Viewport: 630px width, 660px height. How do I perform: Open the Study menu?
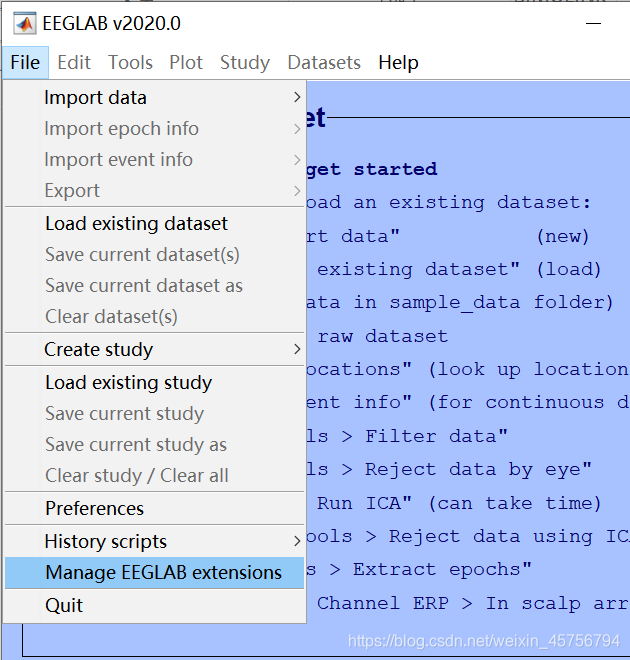tap(245, 63)
